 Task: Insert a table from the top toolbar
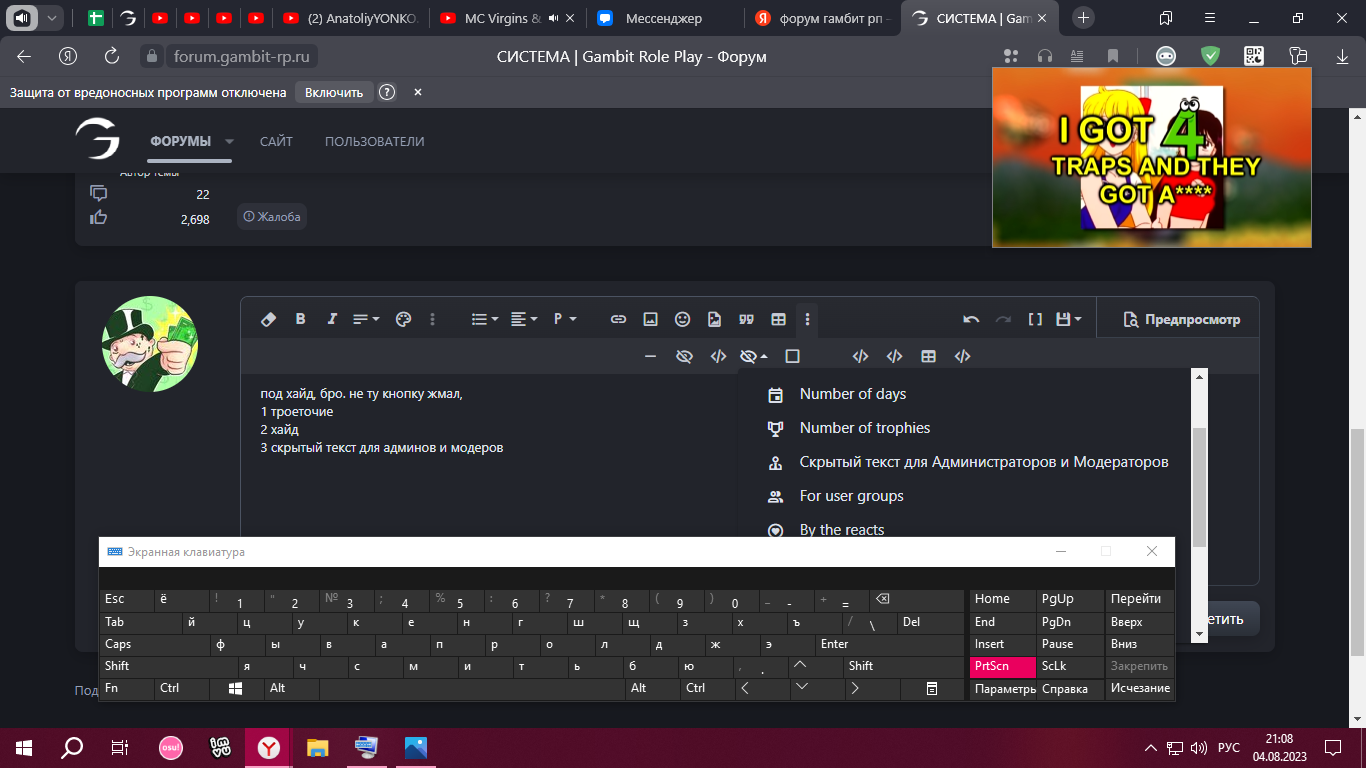[x=778, y=319]
